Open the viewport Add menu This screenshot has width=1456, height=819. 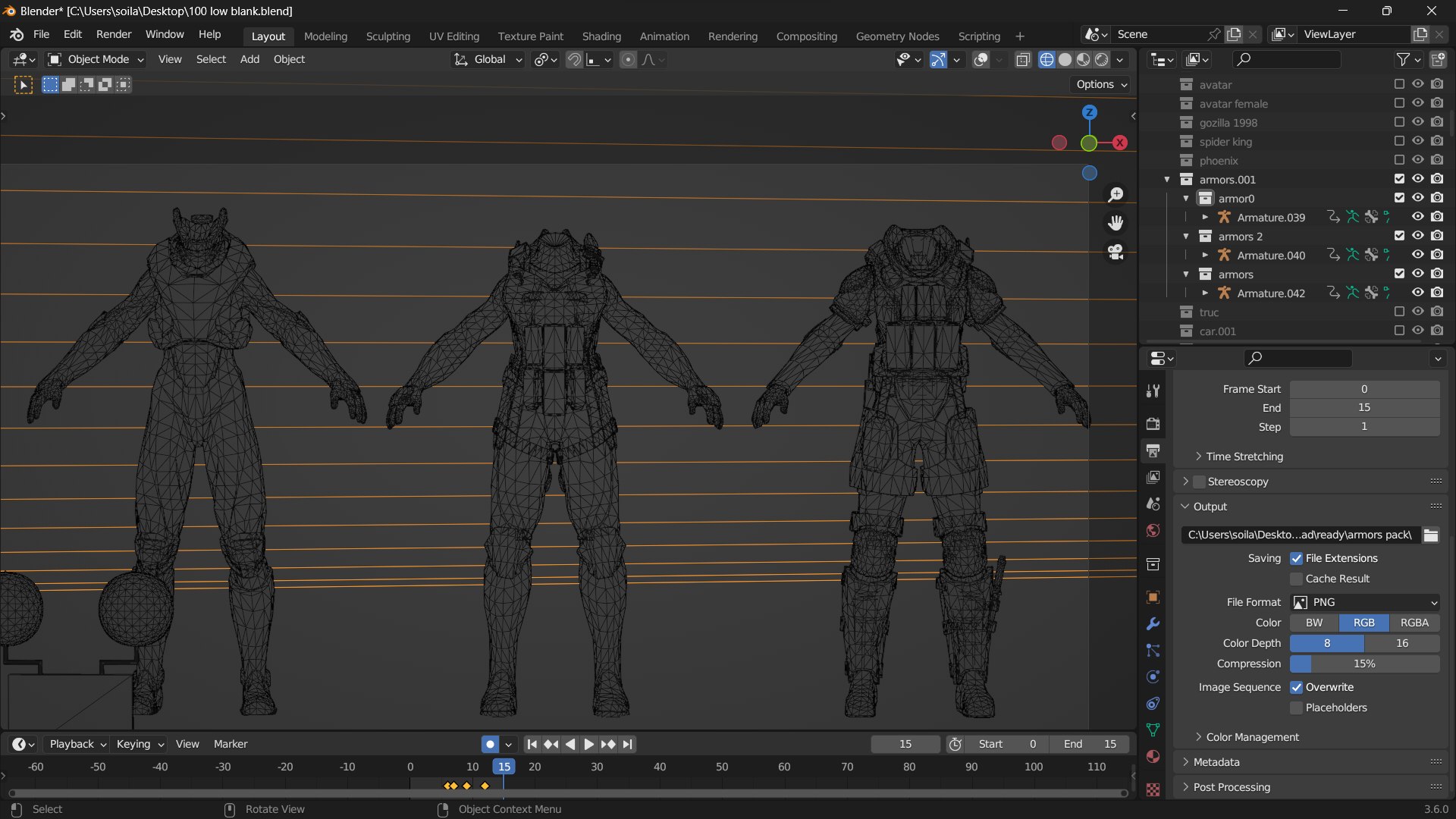(249, 59)
